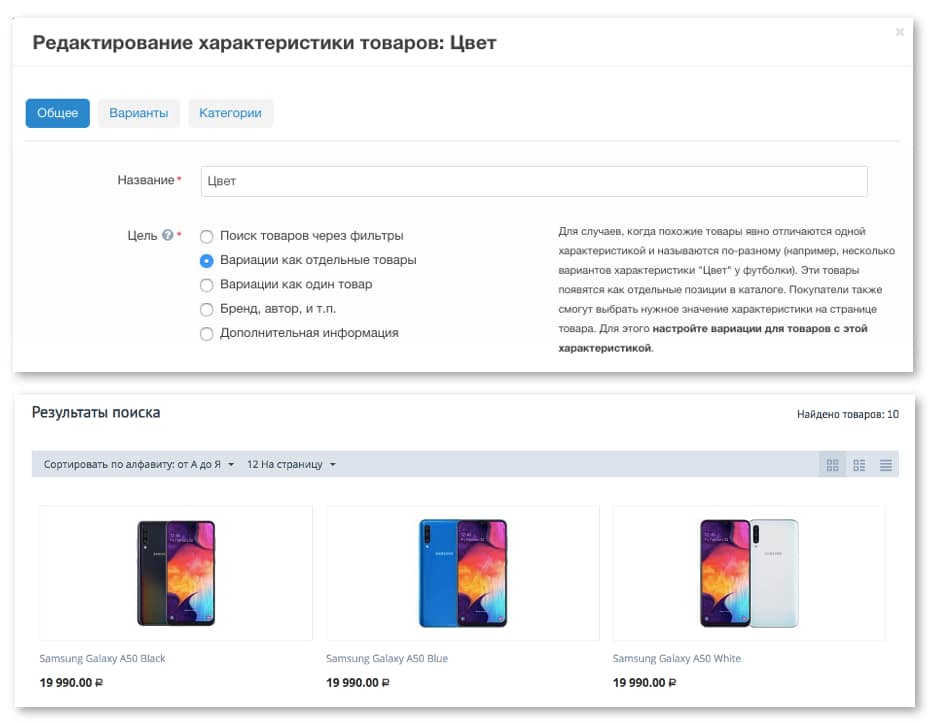Screen dimensions: 929x723
Task: Click the Samsung Galaxy A50 White title
Action: click(x=677, y=659)
